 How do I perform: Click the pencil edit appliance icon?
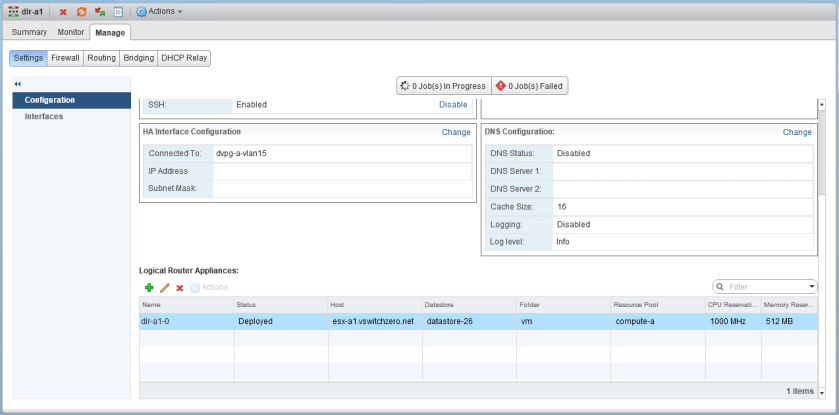[x=164, y=288]
